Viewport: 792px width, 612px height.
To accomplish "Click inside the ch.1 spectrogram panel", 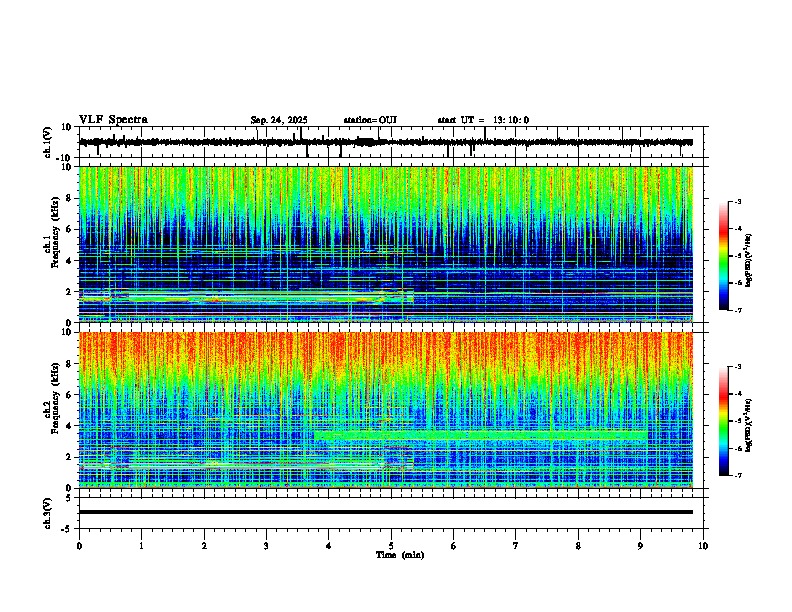I will [386, 244].
